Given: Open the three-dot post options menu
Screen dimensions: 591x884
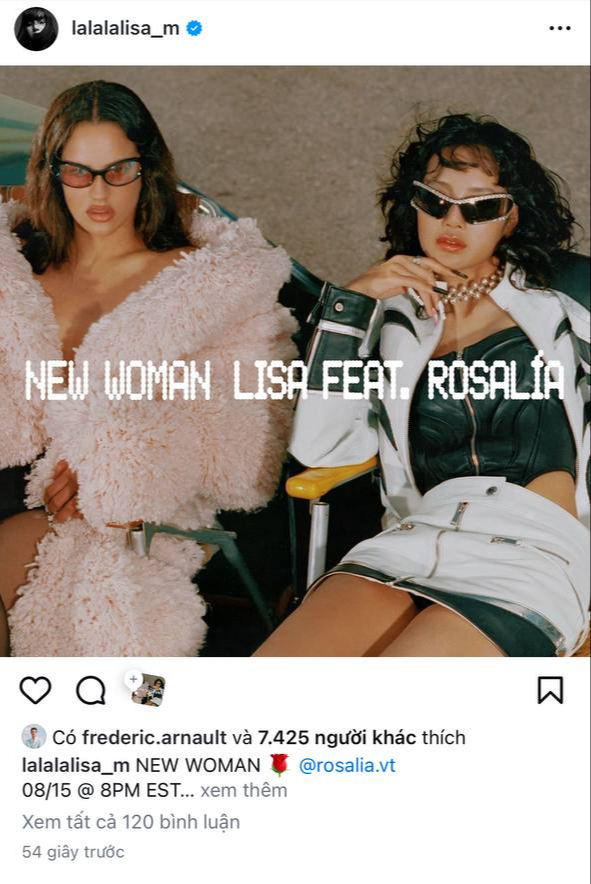Looking at the screenshot, I should click(x=560, y=28).
